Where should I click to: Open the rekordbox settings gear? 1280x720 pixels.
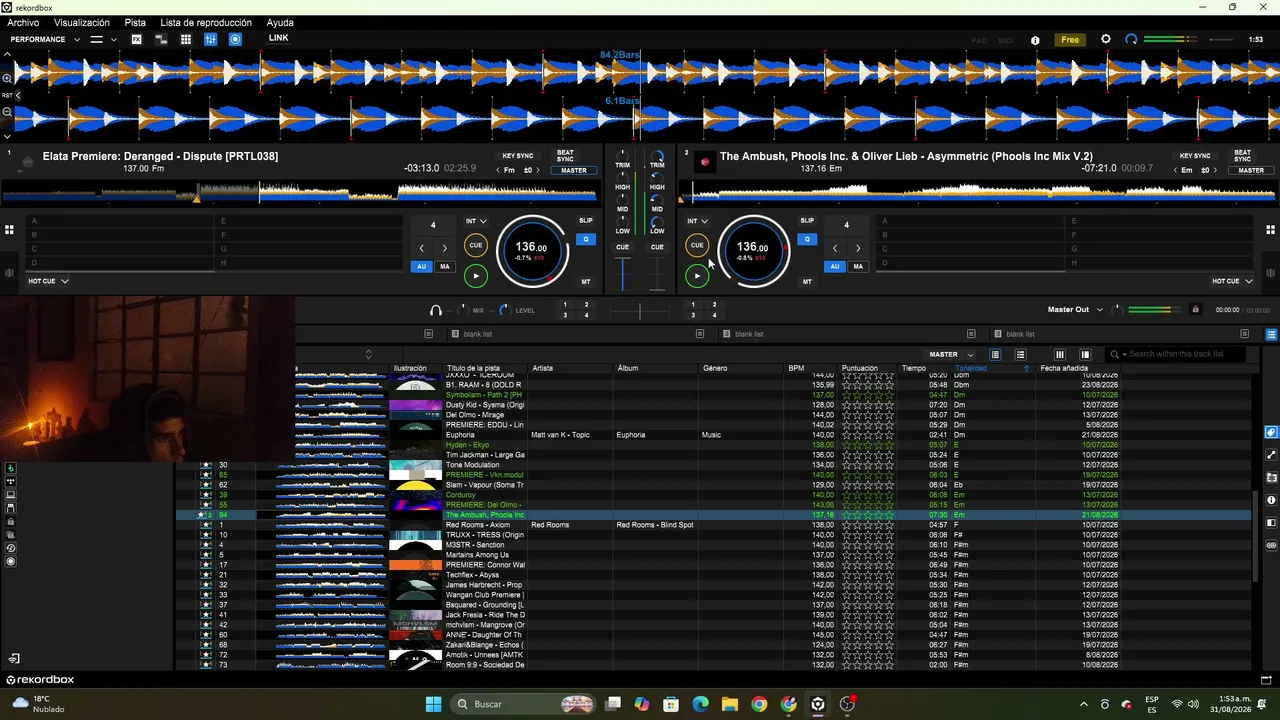click(1105, 39)
